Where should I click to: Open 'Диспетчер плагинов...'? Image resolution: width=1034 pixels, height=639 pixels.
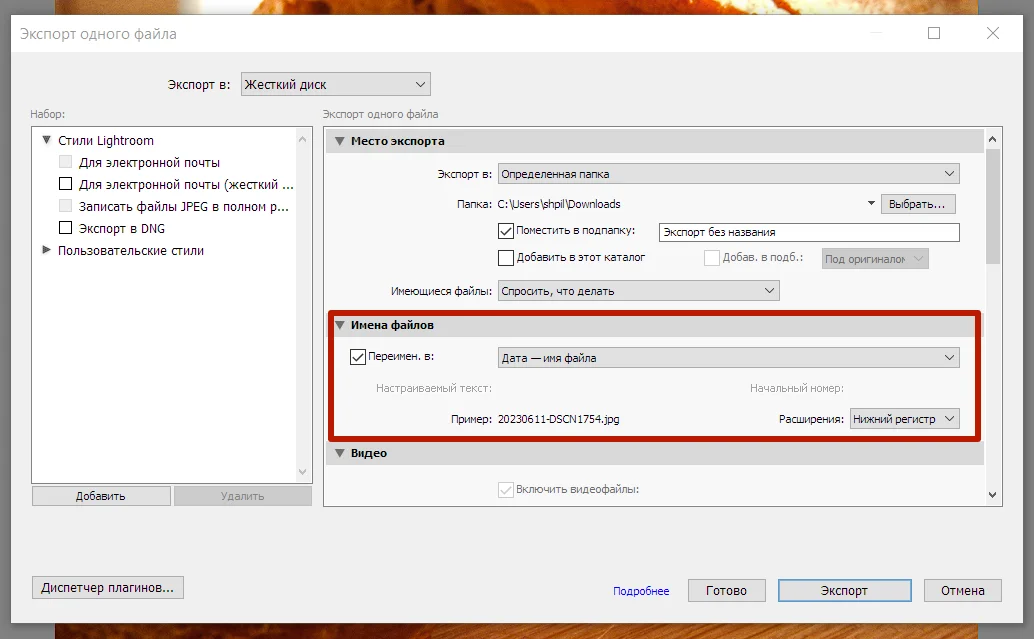pyautogui.click(x=107, y=588)
